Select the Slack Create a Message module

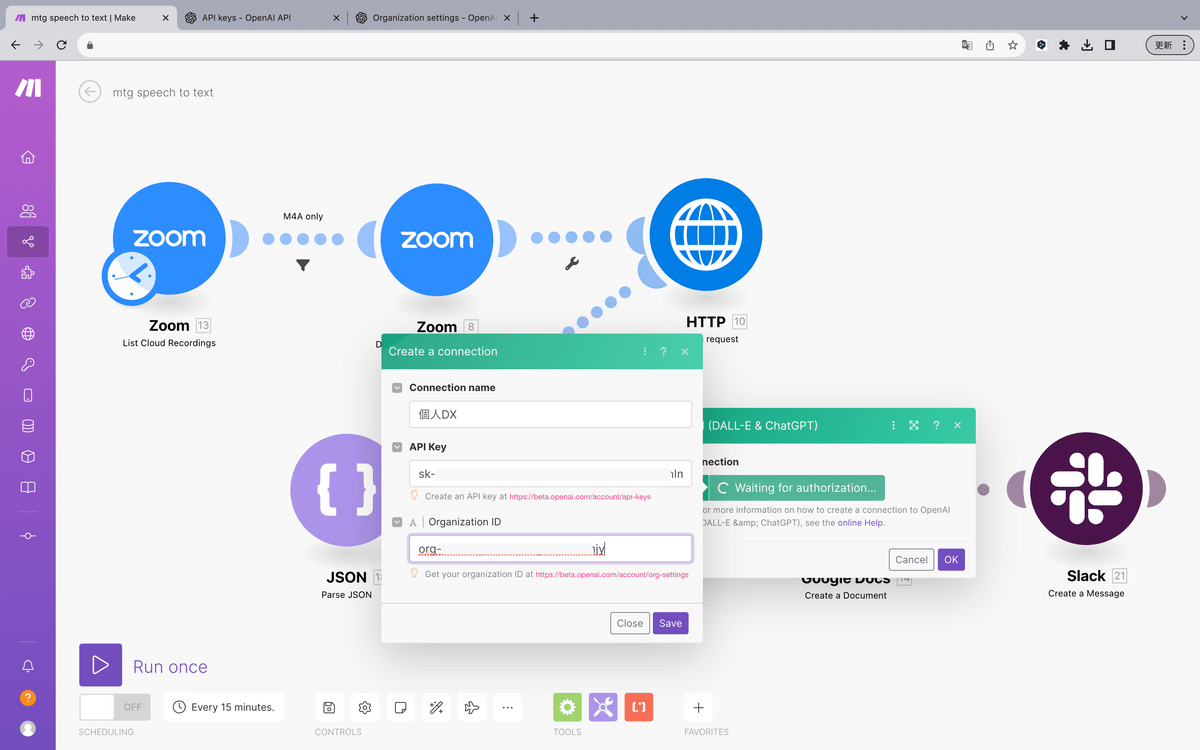[1086, 490]
